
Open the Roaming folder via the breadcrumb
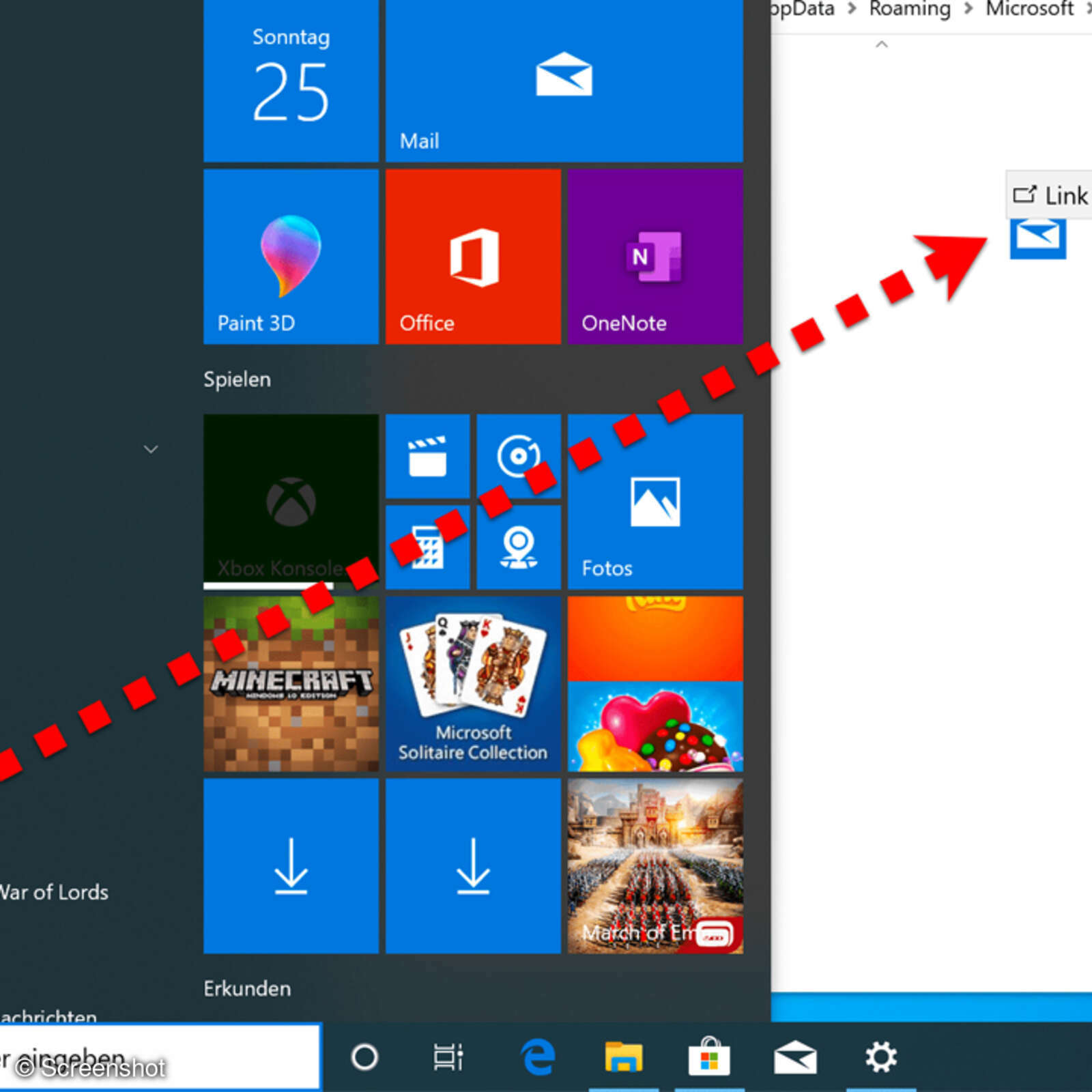(908, 9)
